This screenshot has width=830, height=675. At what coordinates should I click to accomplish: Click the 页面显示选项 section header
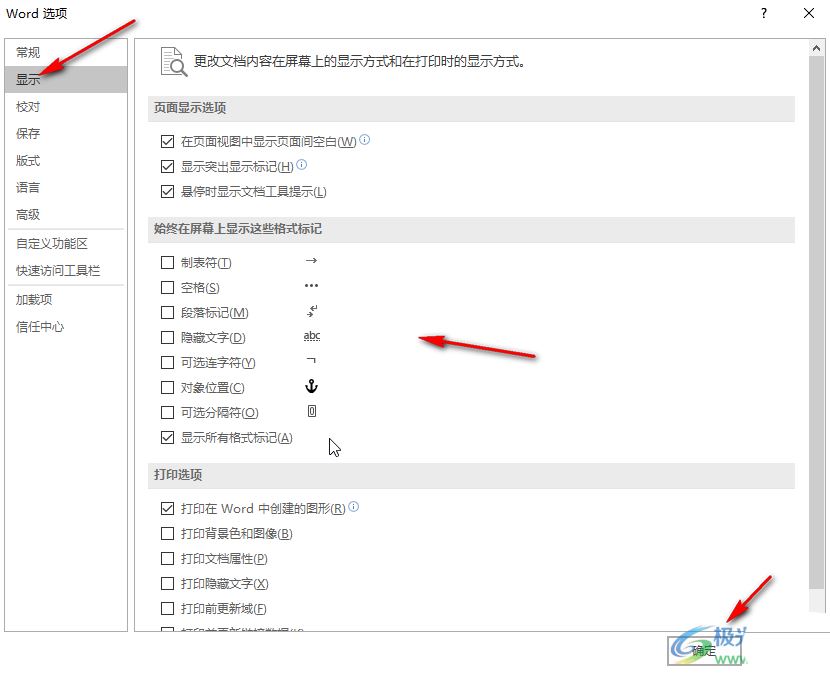pyautogui.click(x=471, y=109)
